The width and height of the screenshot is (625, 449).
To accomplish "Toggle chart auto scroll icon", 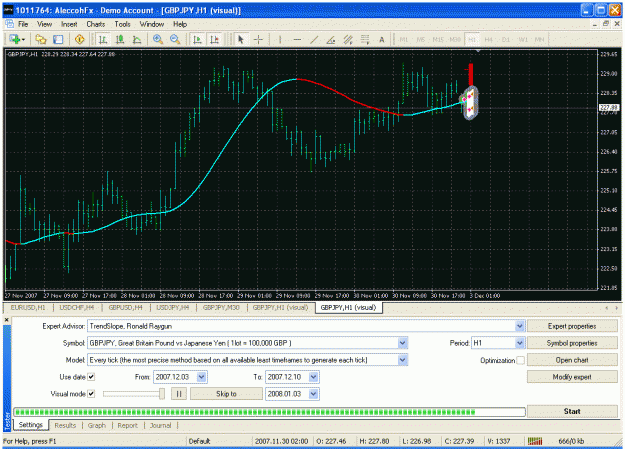I will [x=197, y=39].
